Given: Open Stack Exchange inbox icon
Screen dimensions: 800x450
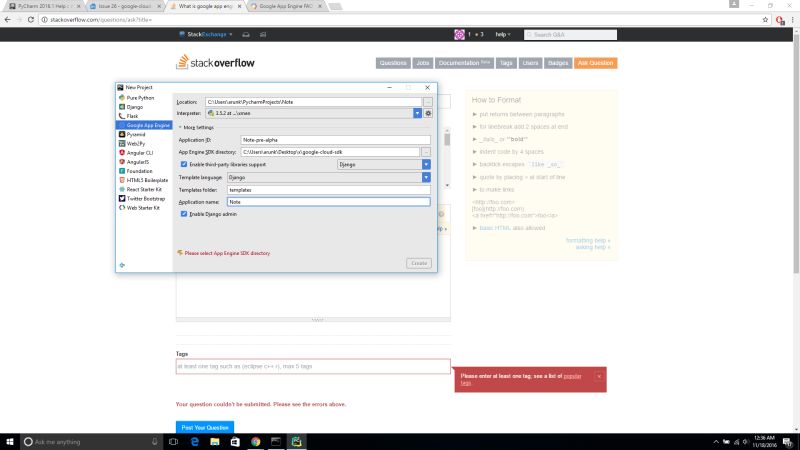Looking at the screenshot, I should 246,35.
